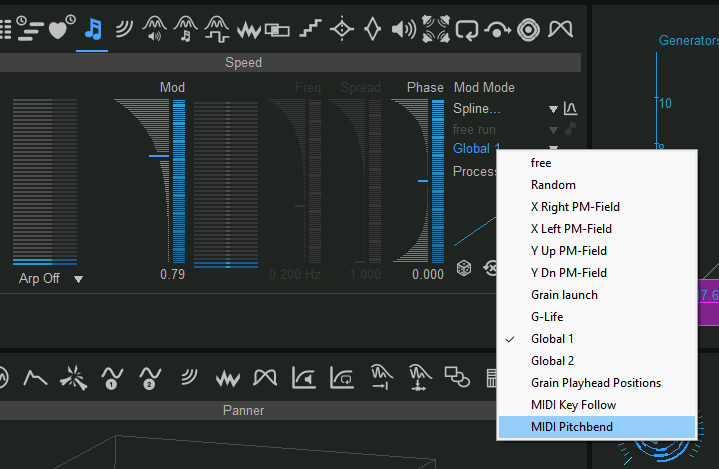The width and height of the screenshot is (719, 469).
Task: Open the heart-with-clock favorites icon
Action: tap(61, 28)
